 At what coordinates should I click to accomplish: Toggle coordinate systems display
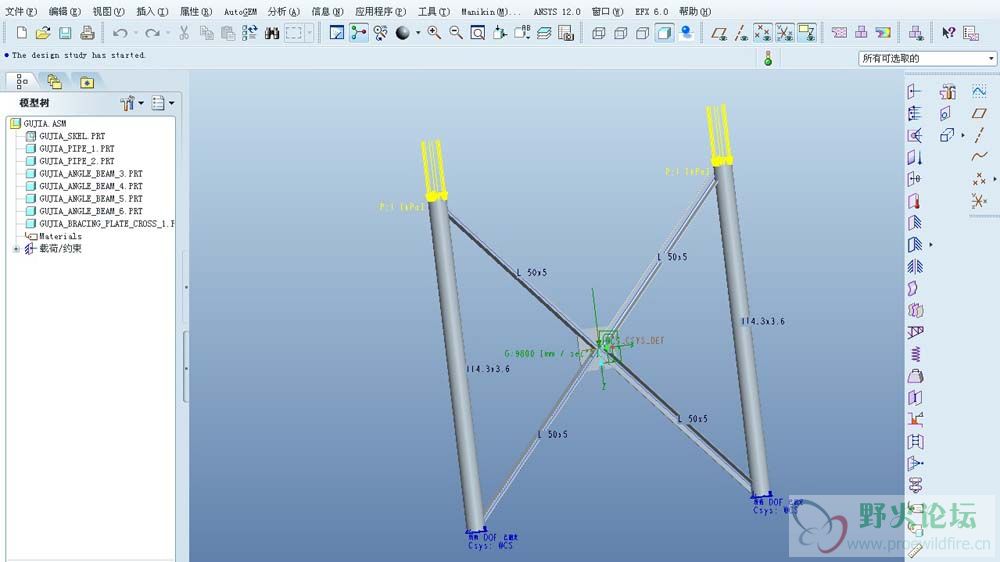(x=784, y=33)
